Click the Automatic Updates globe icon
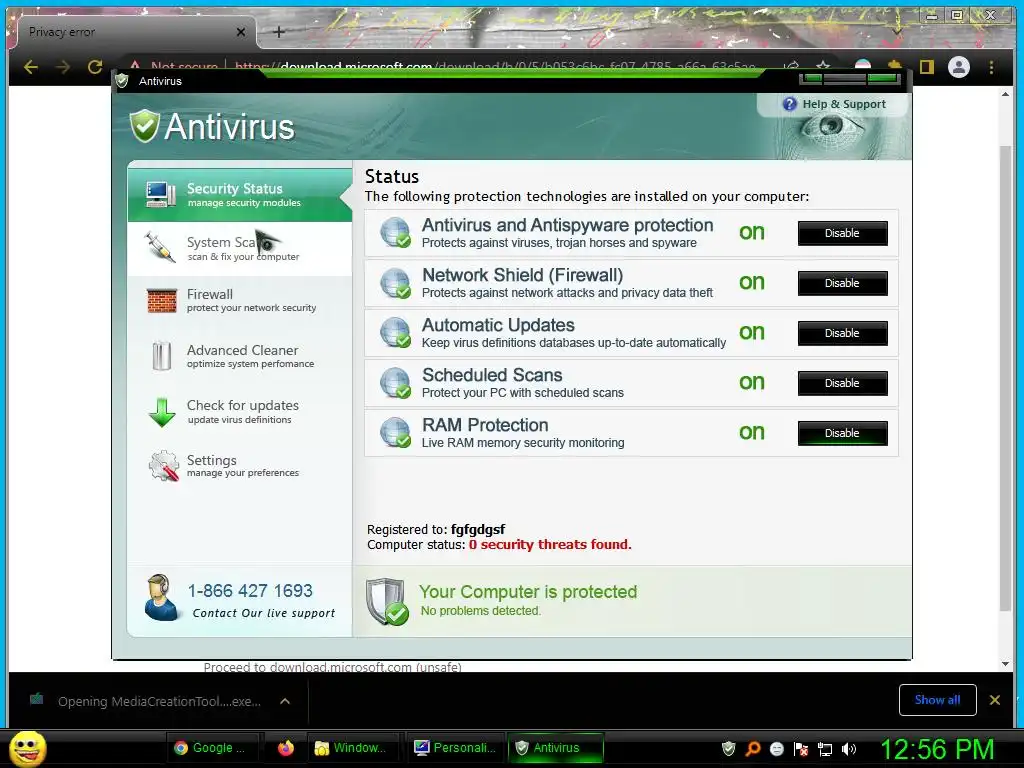 pos(395,332)
